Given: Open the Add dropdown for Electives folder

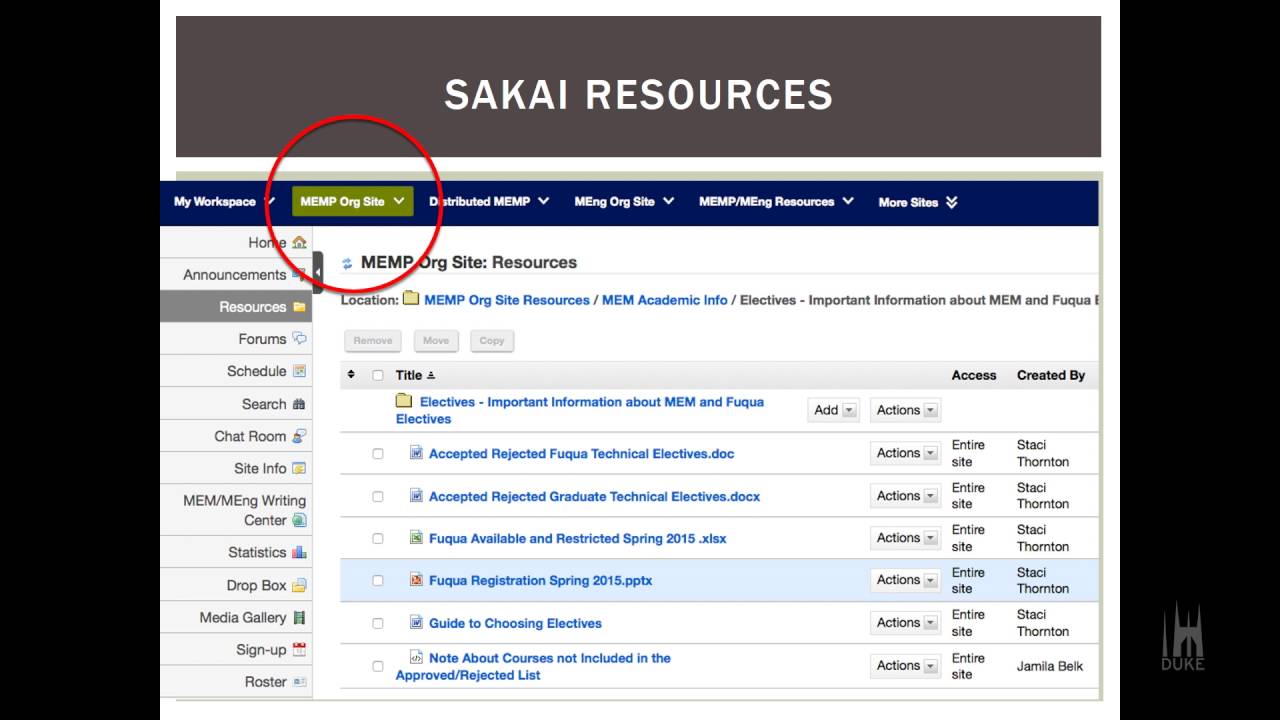Looking at the screenshot, I should pyautogui.click(x=834, y=410).
